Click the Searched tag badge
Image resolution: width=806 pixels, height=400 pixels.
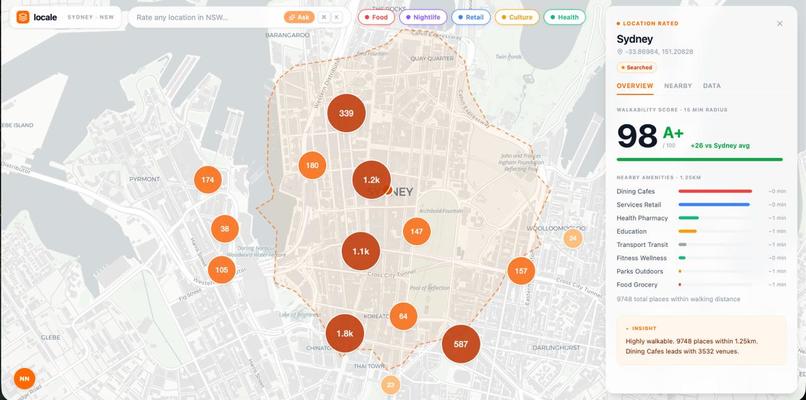tap(636, 67)
